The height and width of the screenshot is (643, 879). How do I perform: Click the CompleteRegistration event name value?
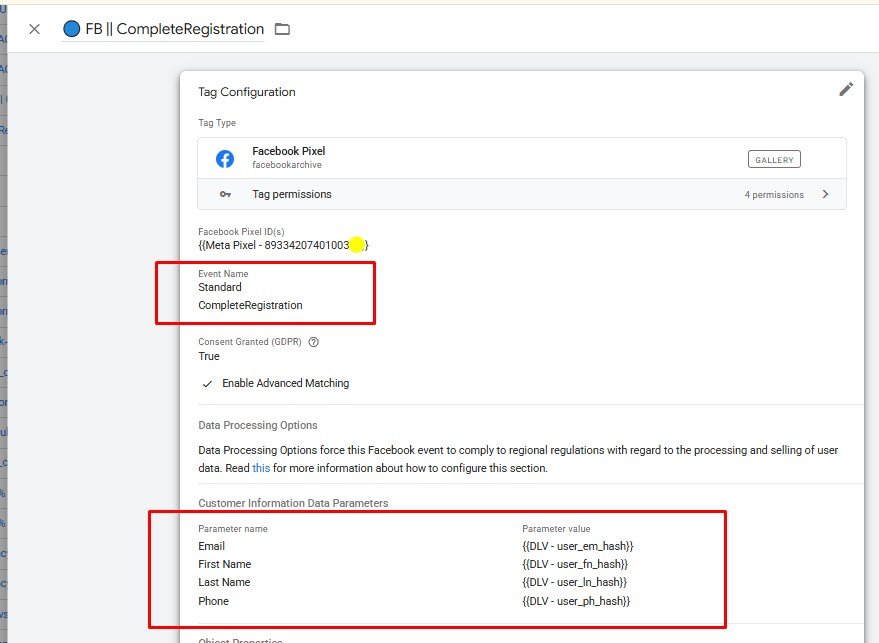point(250,305)
